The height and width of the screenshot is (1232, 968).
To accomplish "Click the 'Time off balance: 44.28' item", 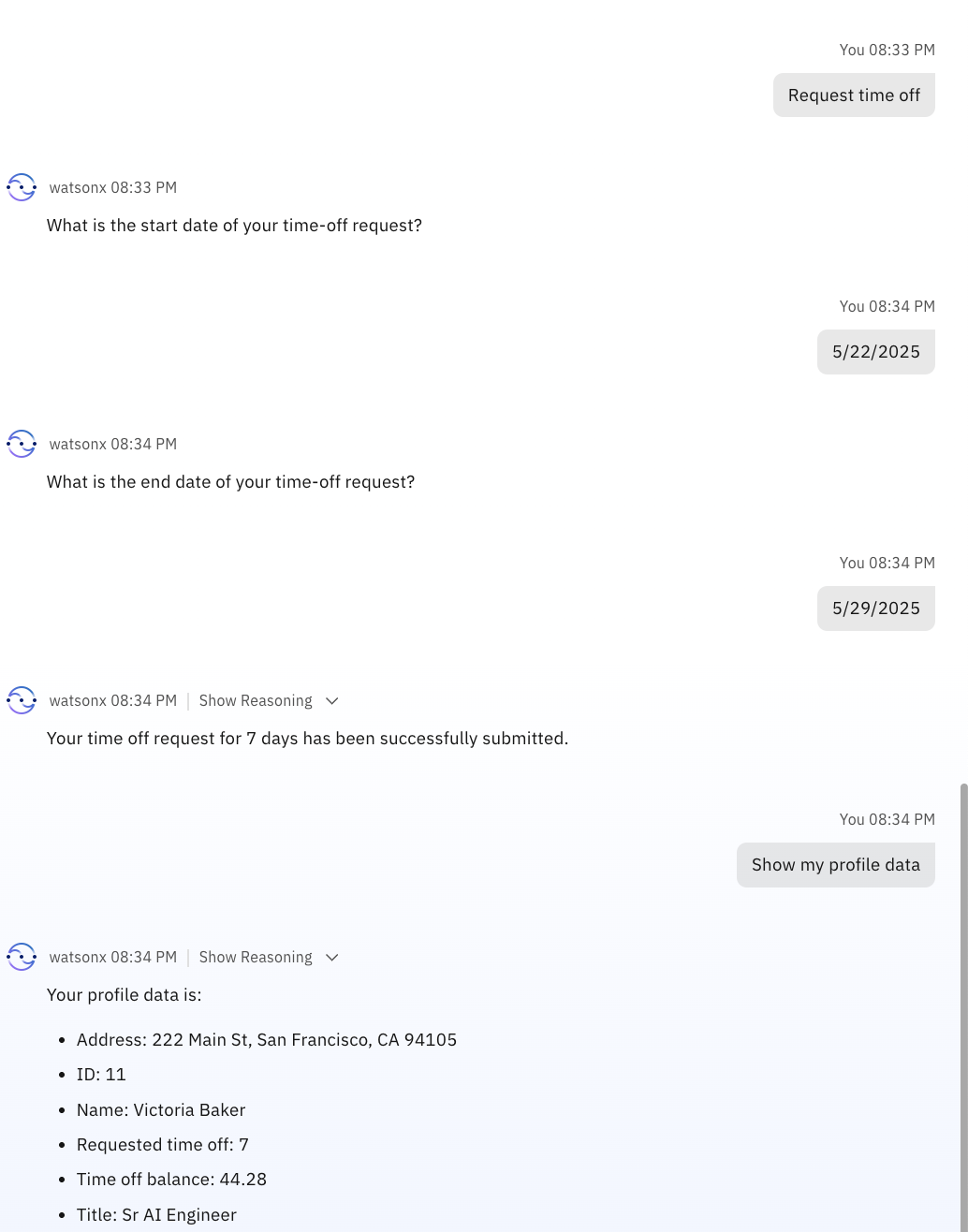I will (171, 1180).
